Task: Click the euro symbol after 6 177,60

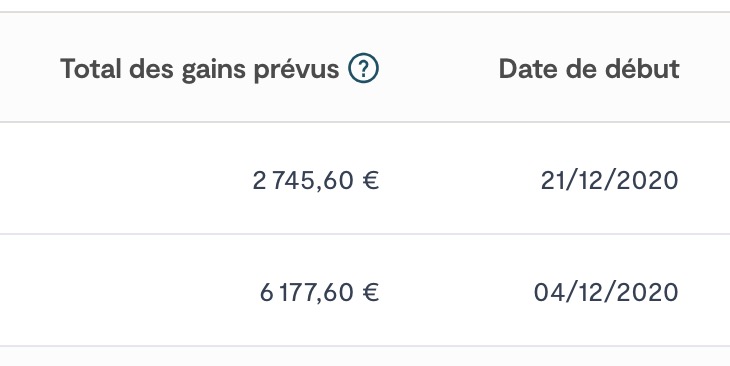Action: click(371, 292)
